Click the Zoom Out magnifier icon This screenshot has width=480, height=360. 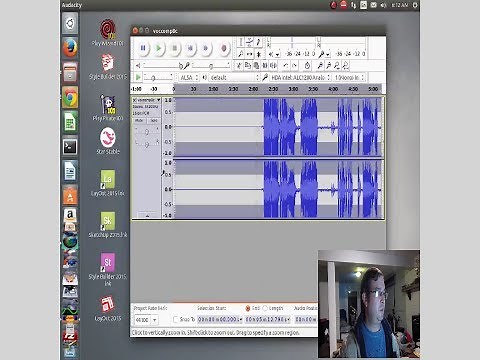pos(329,65)
